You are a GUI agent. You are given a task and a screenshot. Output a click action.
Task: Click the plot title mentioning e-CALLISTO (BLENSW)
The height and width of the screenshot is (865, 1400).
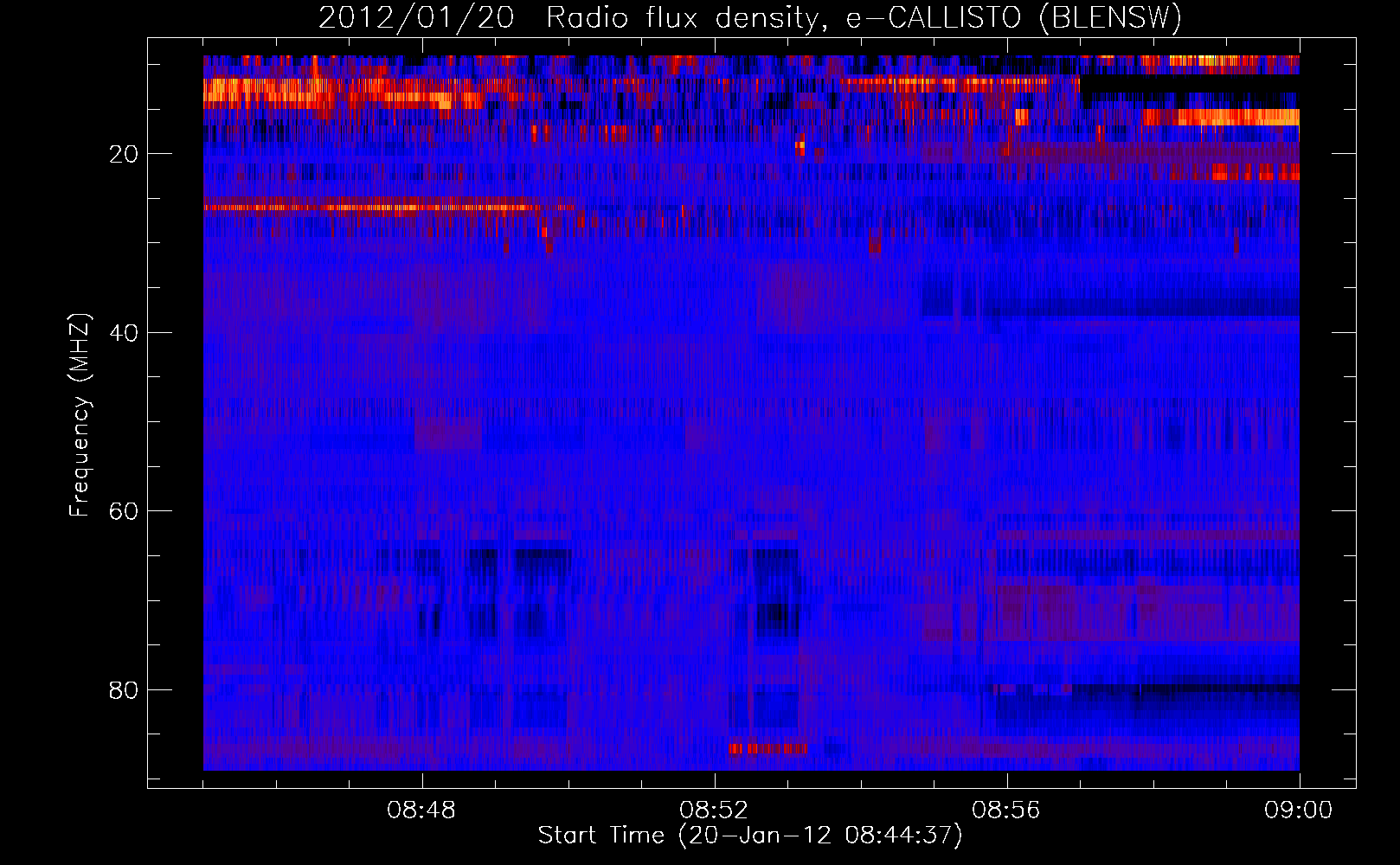[x=750, y=17]
